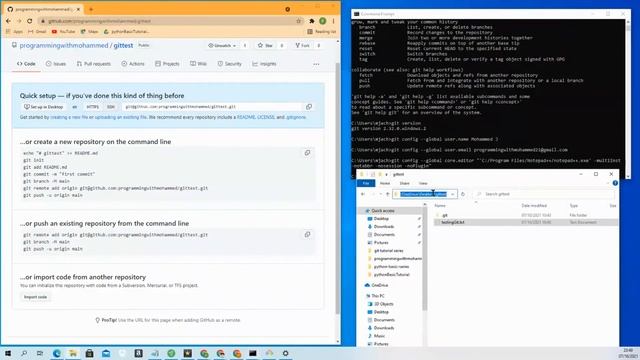640x360 pixels.
Task: Bookmark this page with the star icon
Action: tap(298, 21)
